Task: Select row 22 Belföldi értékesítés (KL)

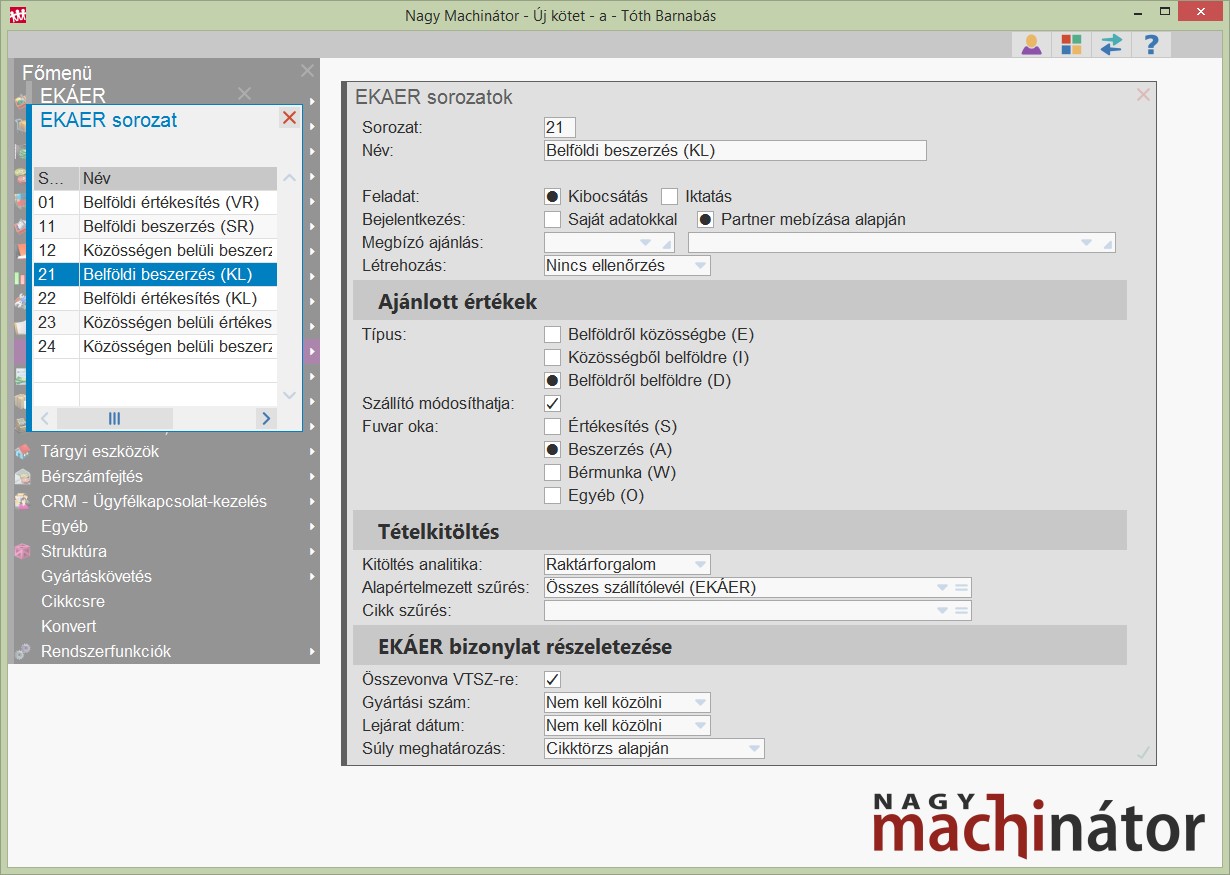Action: [x=155, y=299]
